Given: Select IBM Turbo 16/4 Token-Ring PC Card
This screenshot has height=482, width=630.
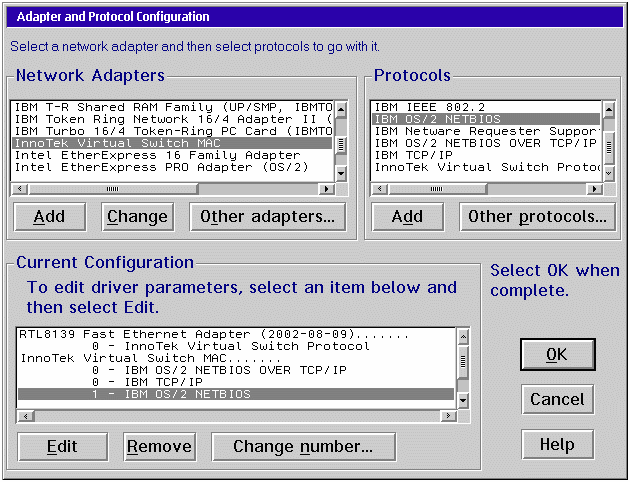Looking at the screenshot, I should click(x=172, y=131).
